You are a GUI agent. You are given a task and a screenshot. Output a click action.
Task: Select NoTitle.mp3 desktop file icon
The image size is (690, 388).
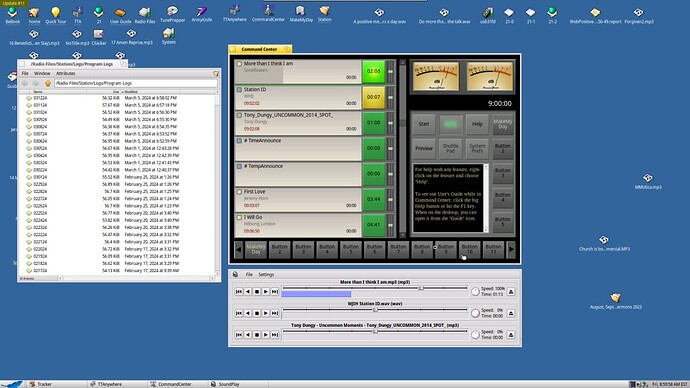click(x=77, y=37)
